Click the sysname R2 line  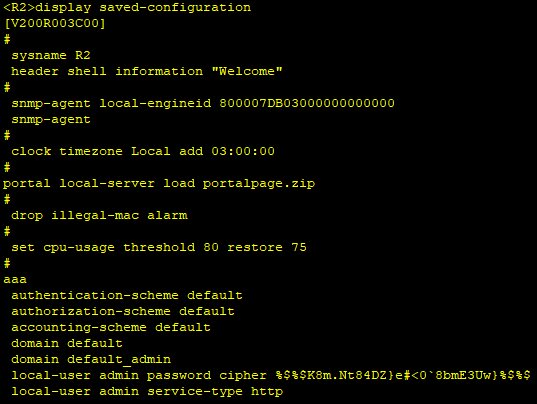pyautogui.click(x=51, y=55)
